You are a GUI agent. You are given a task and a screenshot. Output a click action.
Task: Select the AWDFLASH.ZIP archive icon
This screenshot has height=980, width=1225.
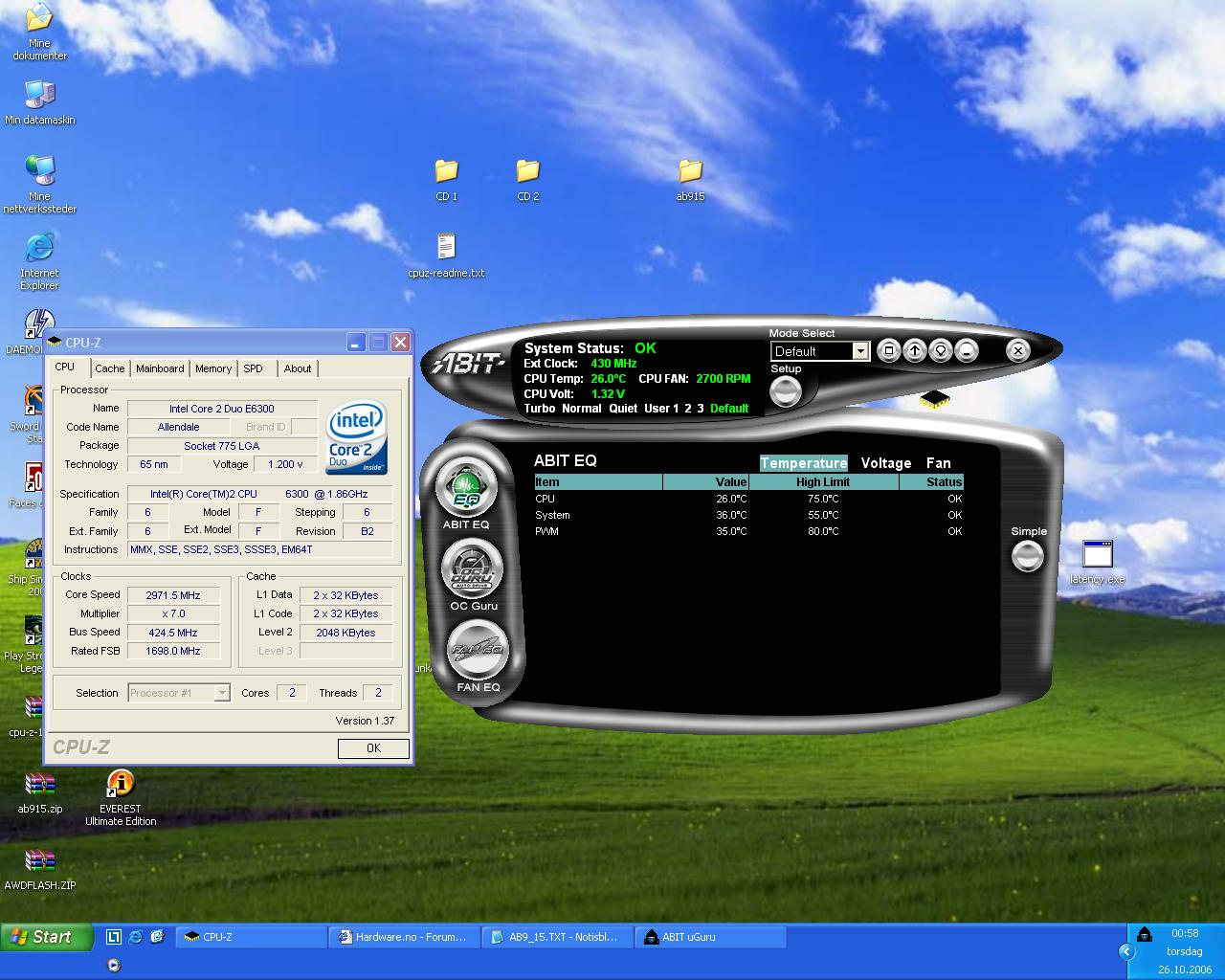[39, 869]
